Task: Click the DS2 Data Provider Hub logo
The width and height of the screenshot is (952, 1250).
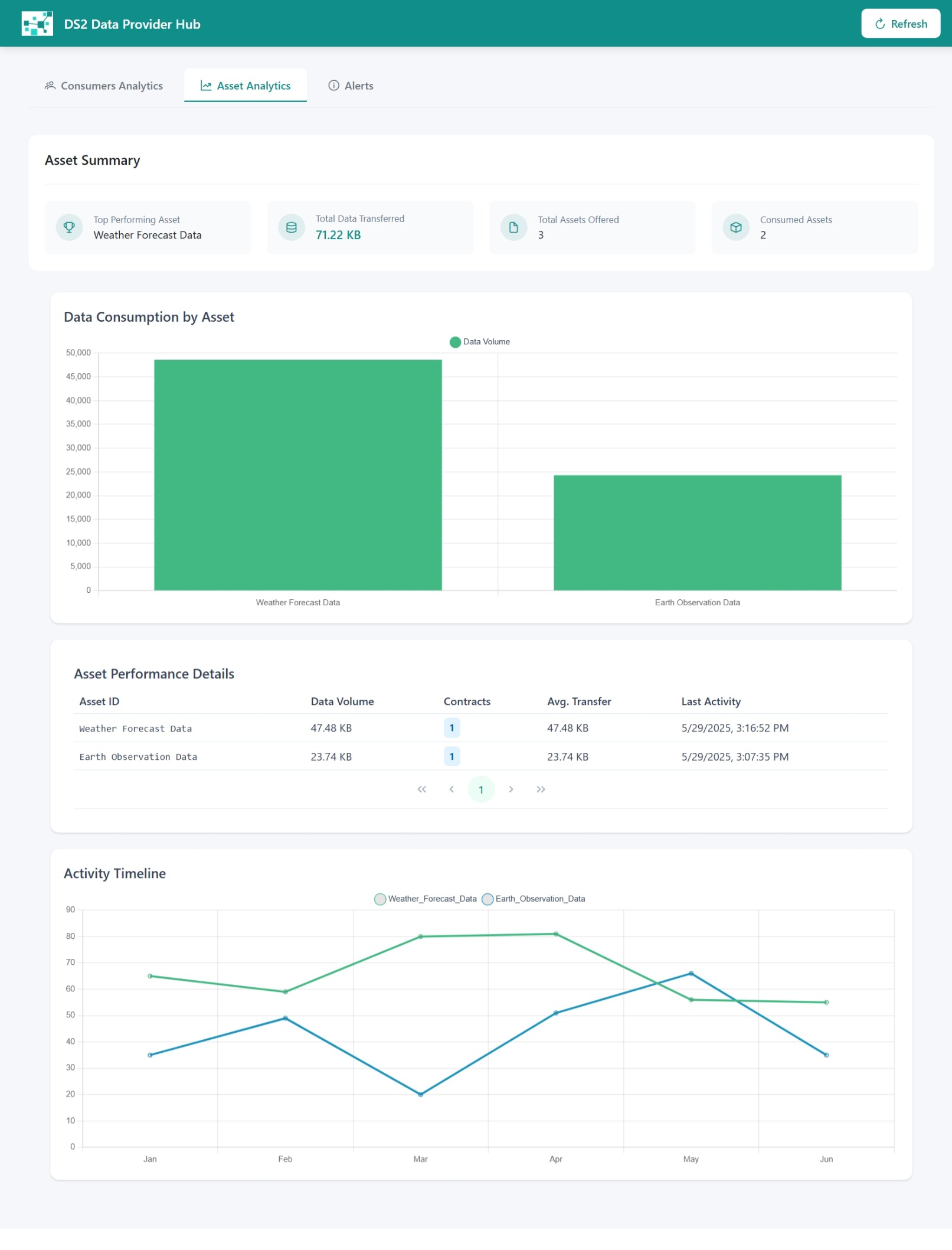Action: [37, 24]
